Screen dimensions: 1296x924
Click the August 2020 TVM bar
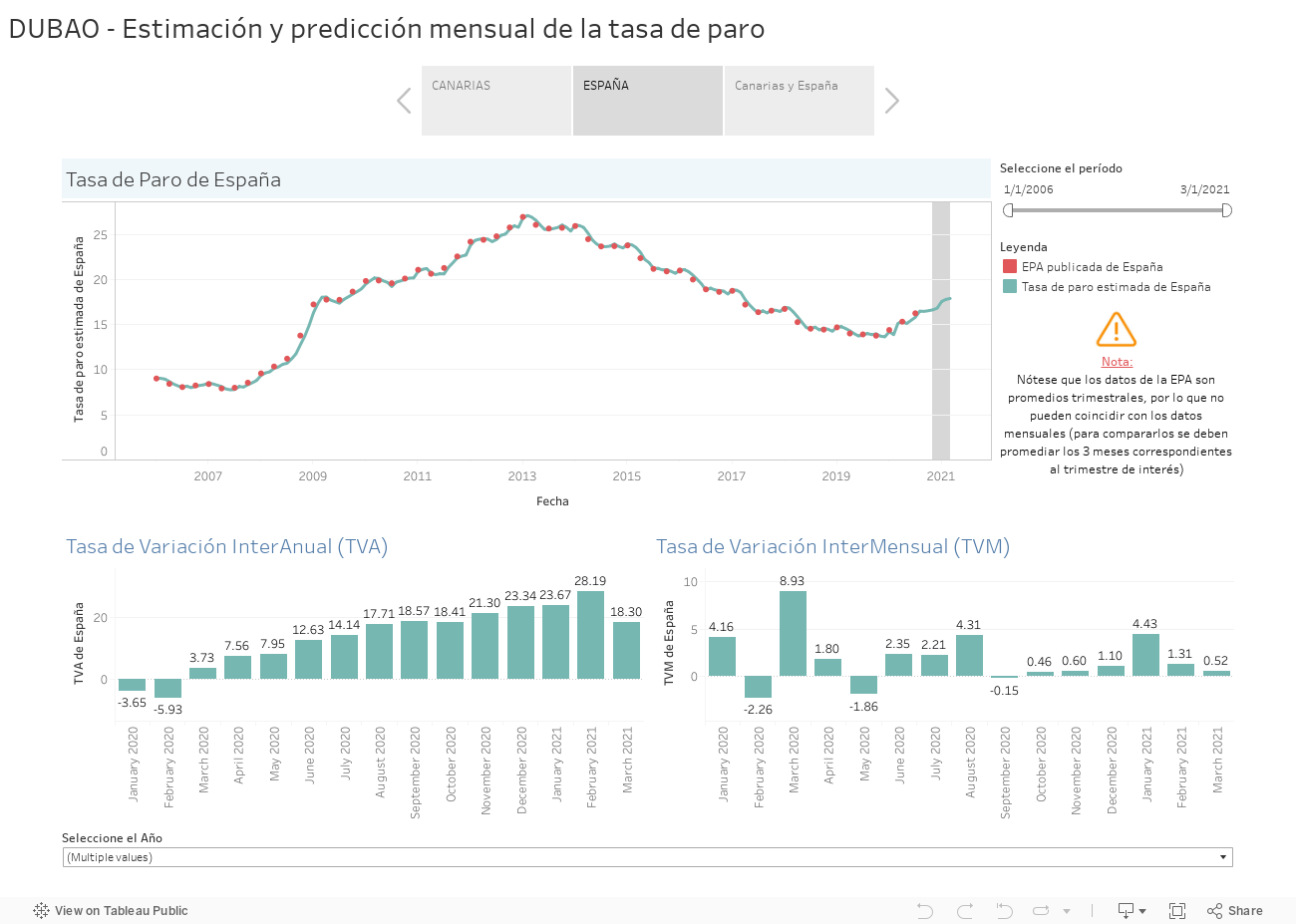pos(969,655)
